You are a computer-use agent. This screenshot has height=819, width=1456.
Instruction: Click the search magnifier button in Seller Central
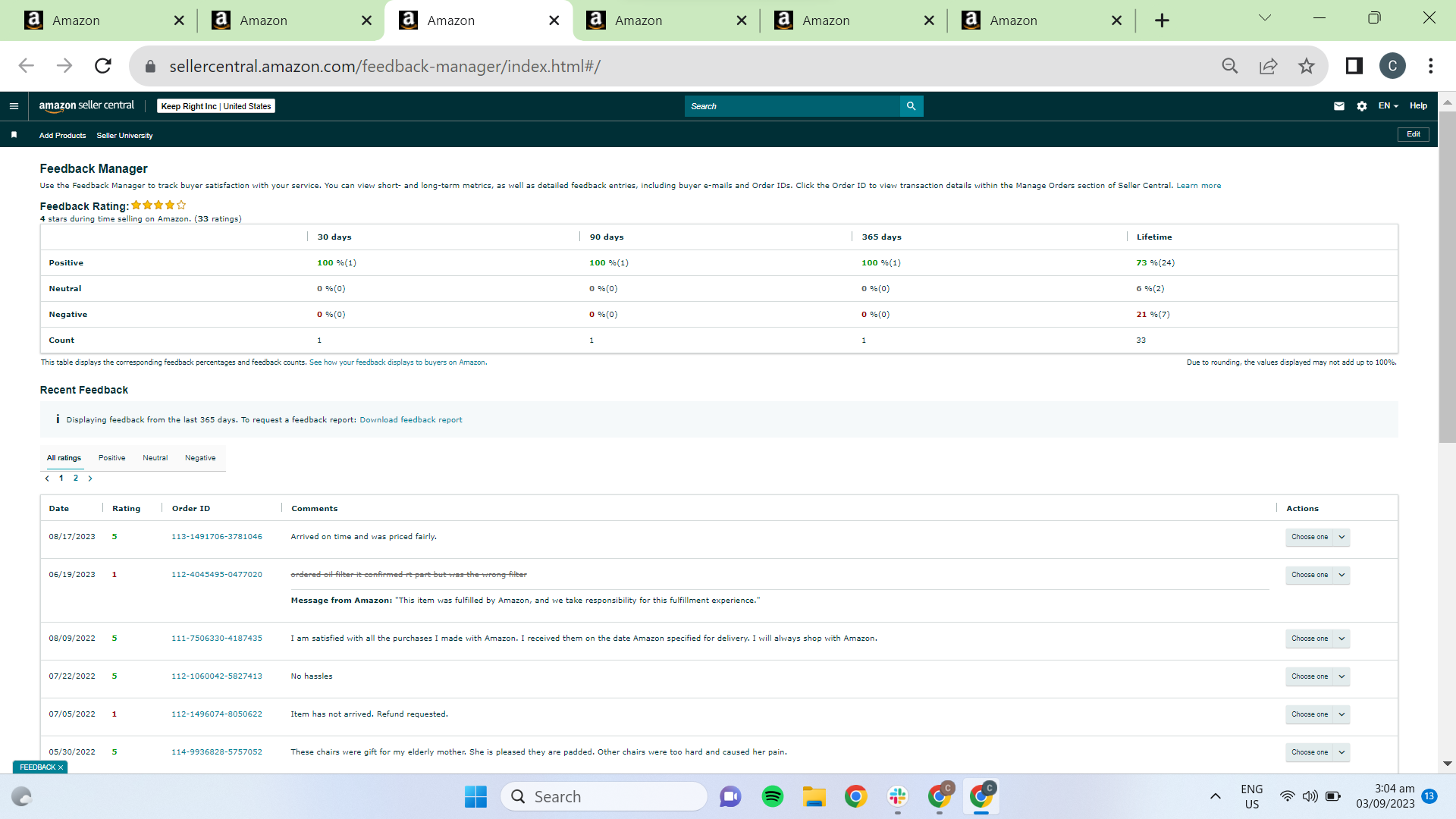(912, 106)
